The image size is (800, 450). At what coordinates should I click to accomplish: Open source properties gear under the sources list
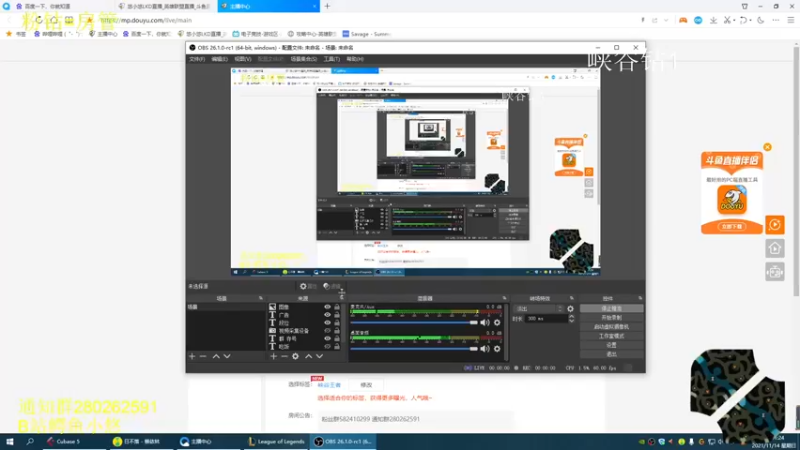[x=295, y=356]
